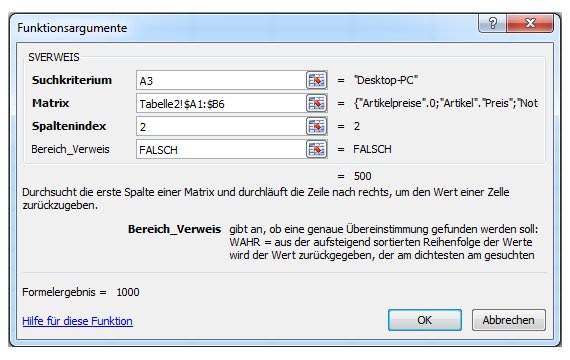Click the Matrix range selector icon

(x=316, y=103)
